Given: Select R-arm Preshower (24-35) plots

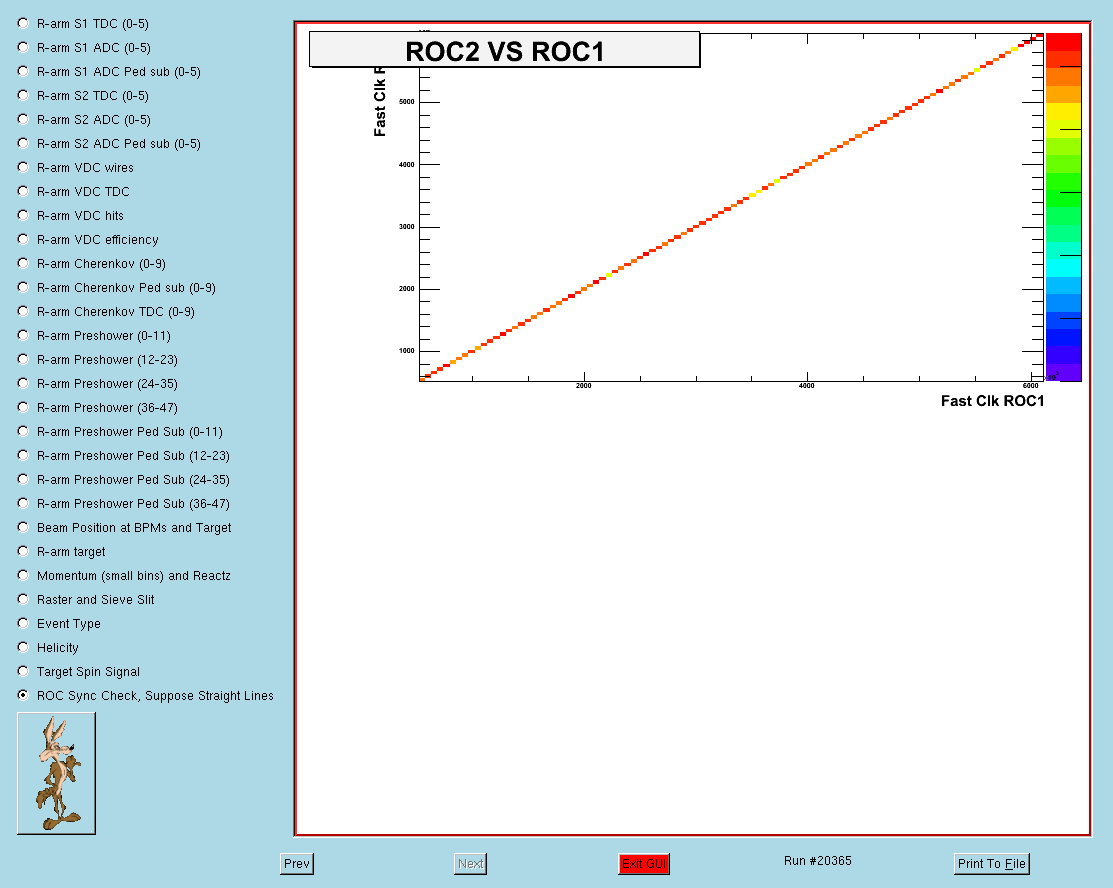Looking at the screenshot, I should click(x=23, y=383).
